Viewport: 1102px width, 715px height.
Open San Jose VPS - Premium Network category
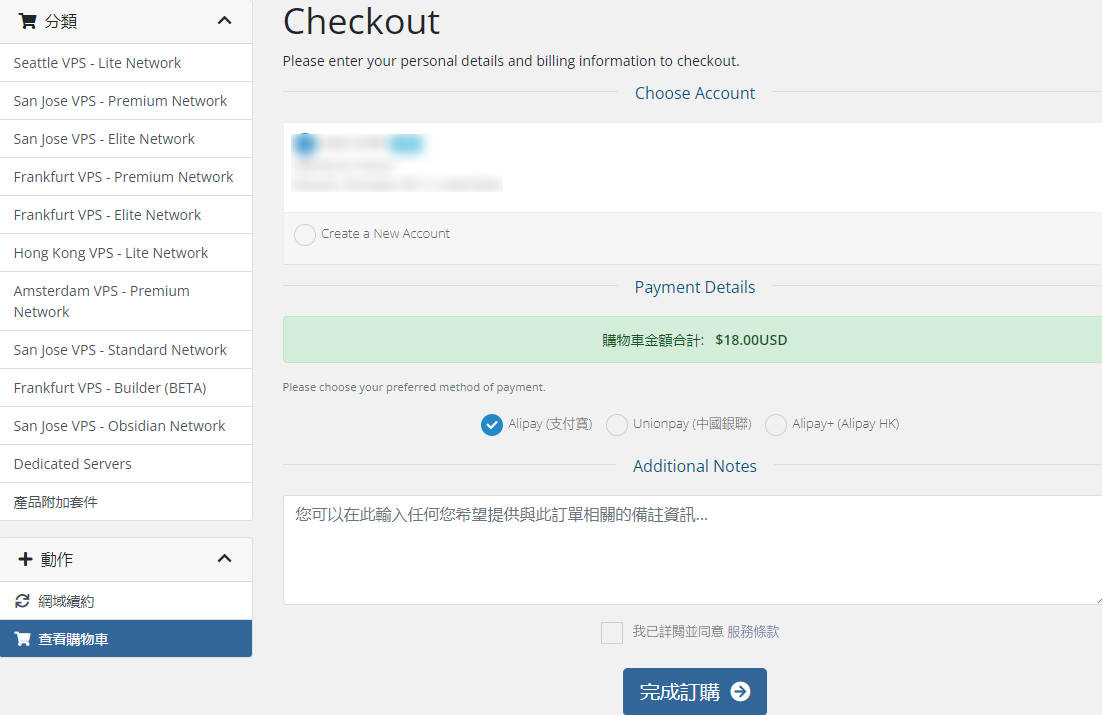[126, 101]
